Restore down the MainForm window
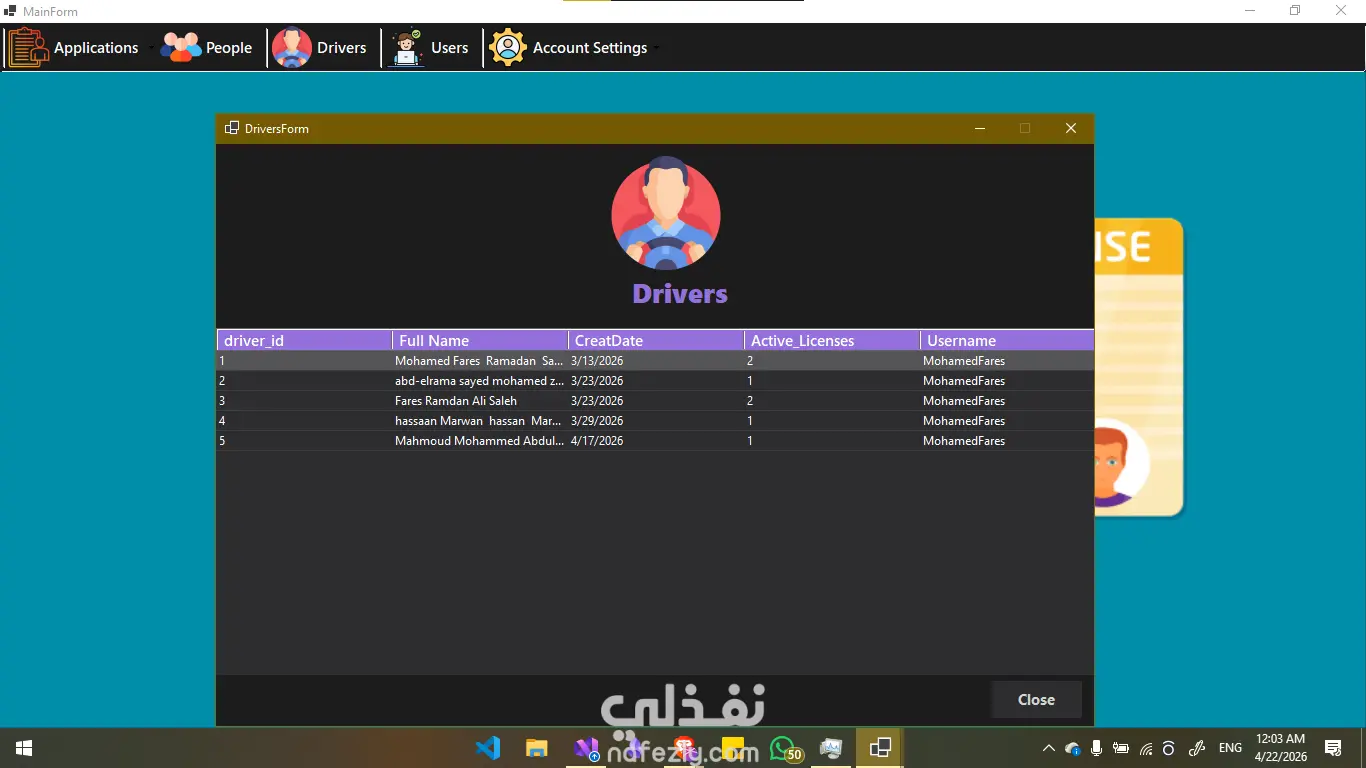Image resolution: width=1366 pixels, height=768 pixels. 1295,11
